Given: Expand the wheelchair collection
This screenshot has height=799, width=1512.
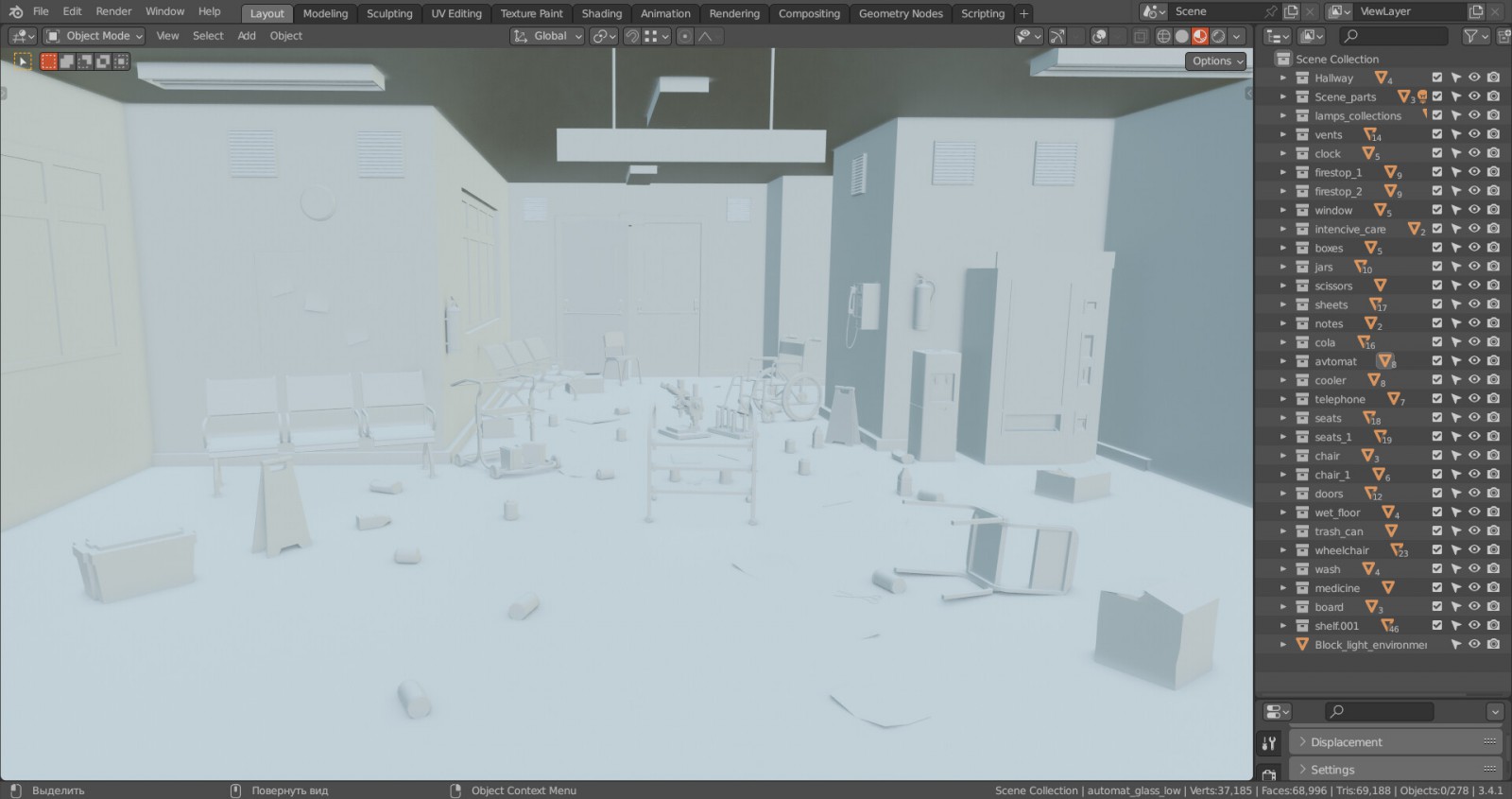Looking at the screenshot, I should point(1282,550).
